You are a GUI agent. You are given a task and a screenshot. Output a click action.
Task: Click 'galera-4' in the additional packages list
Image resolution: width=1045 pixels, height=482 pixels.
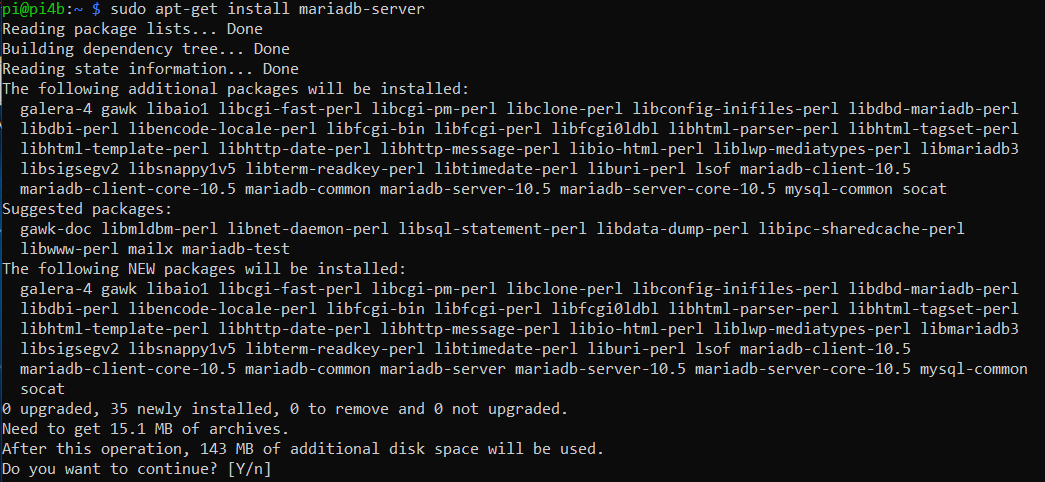[56, 109]
